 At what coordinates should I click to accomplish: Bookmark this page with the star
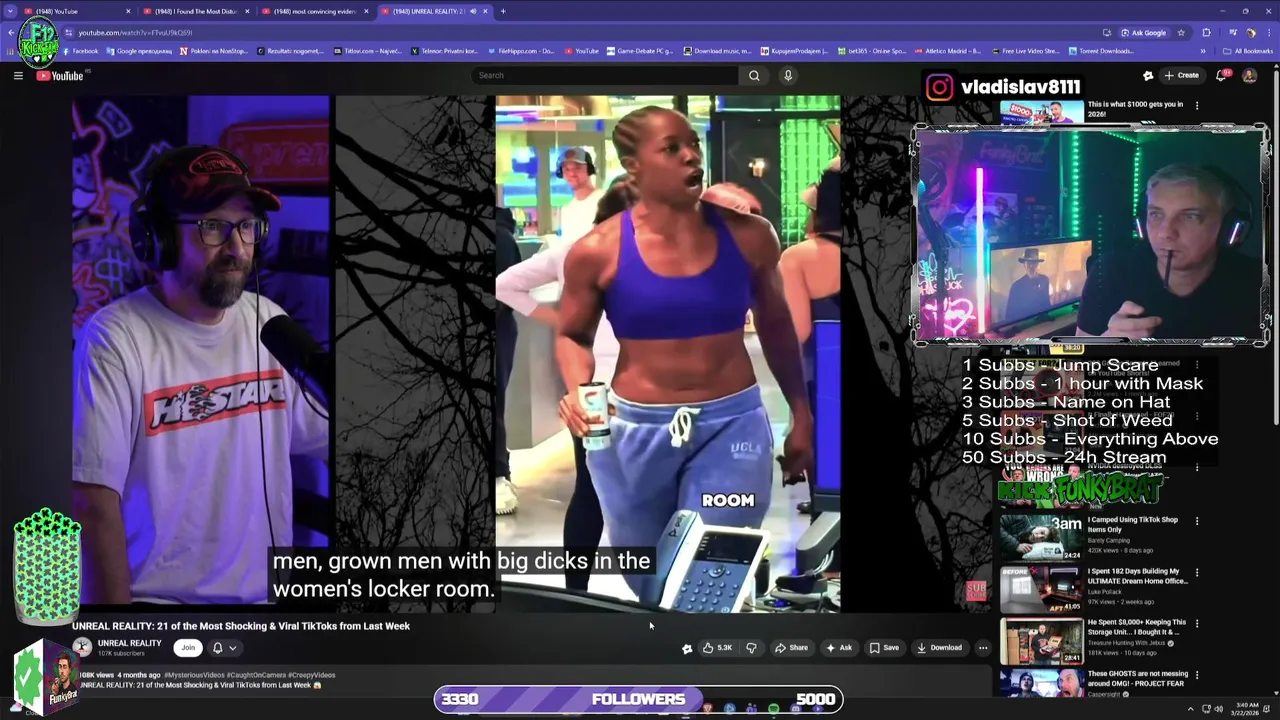point(1181,32)
